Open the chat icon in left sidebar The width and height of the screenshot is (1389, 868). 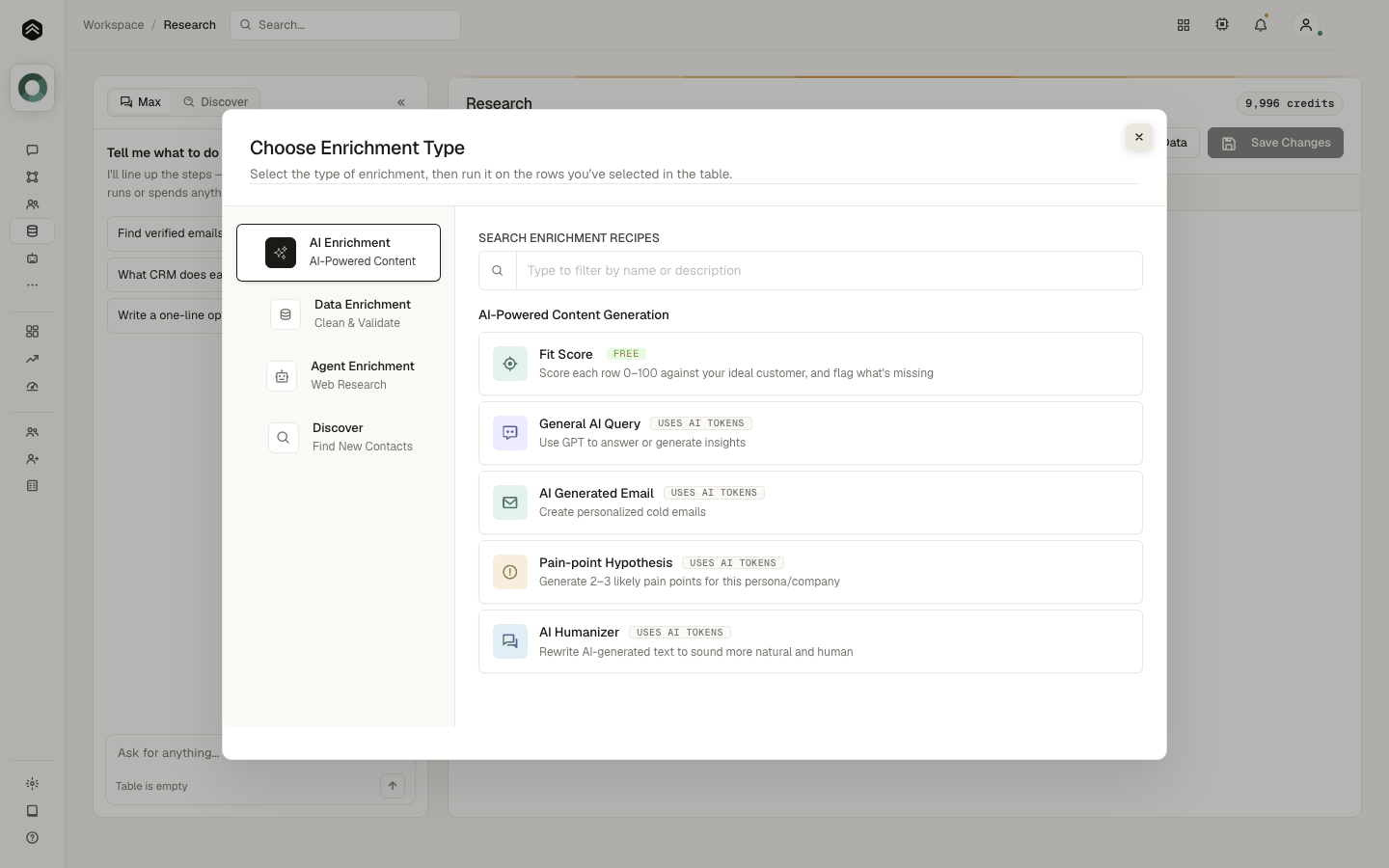click(32, 149)
